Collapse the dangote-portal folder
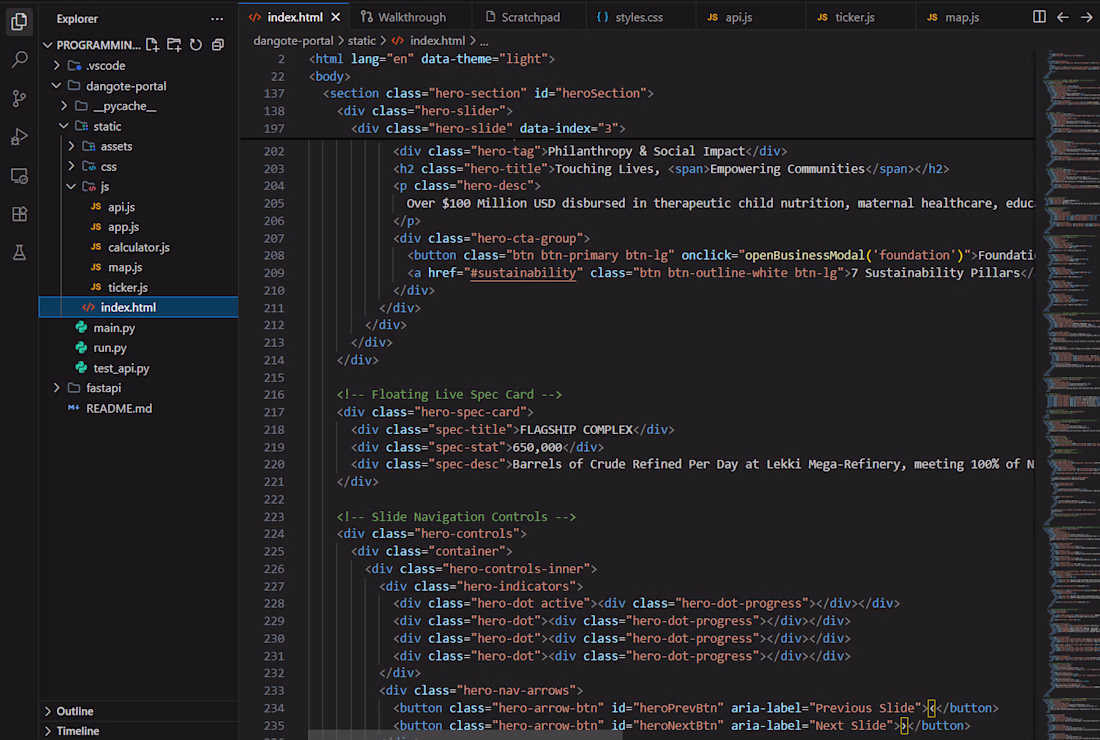 57,86
